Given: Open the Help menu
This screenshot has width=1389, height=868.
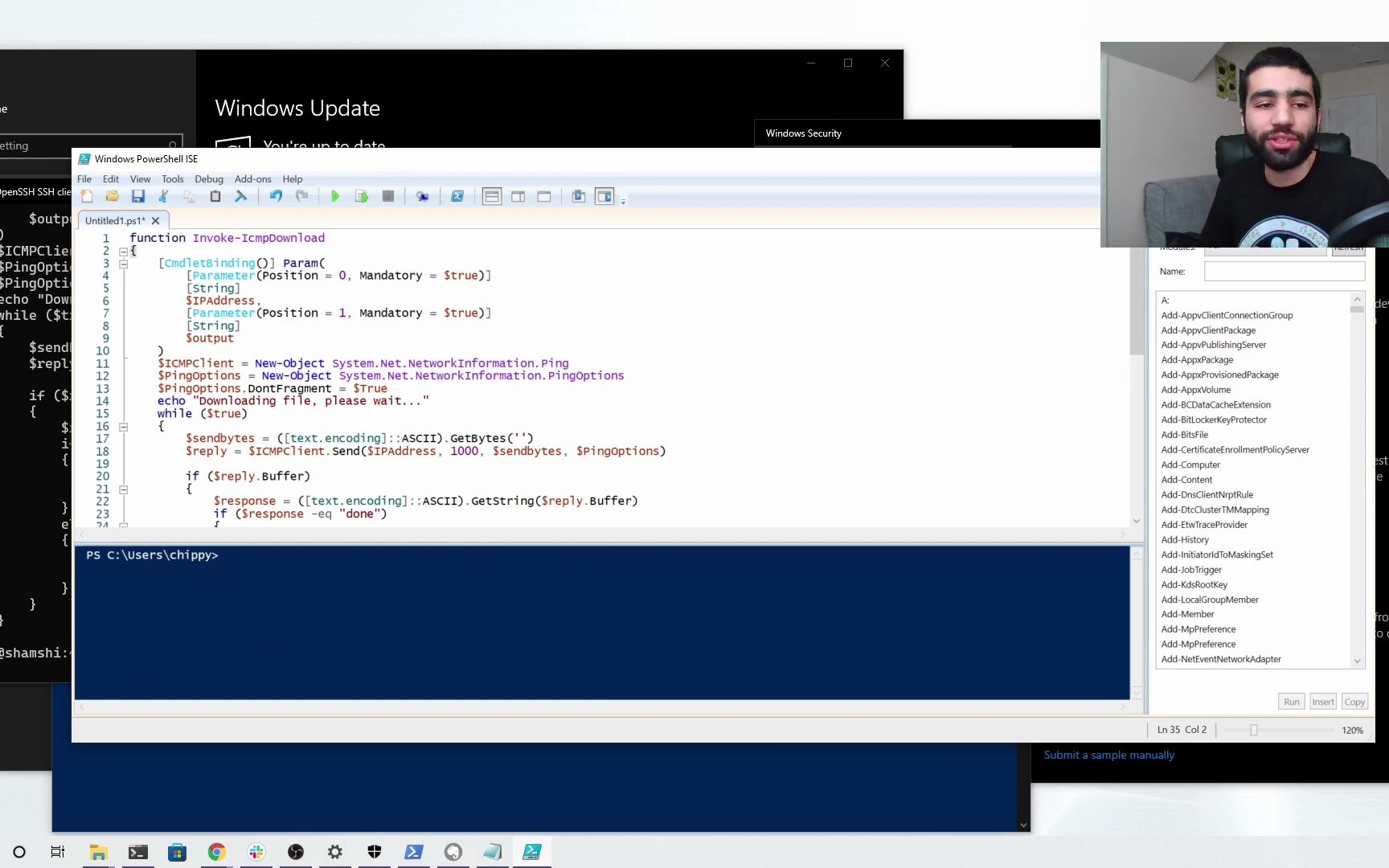Looking at the screenshot, I should (293, 179).
